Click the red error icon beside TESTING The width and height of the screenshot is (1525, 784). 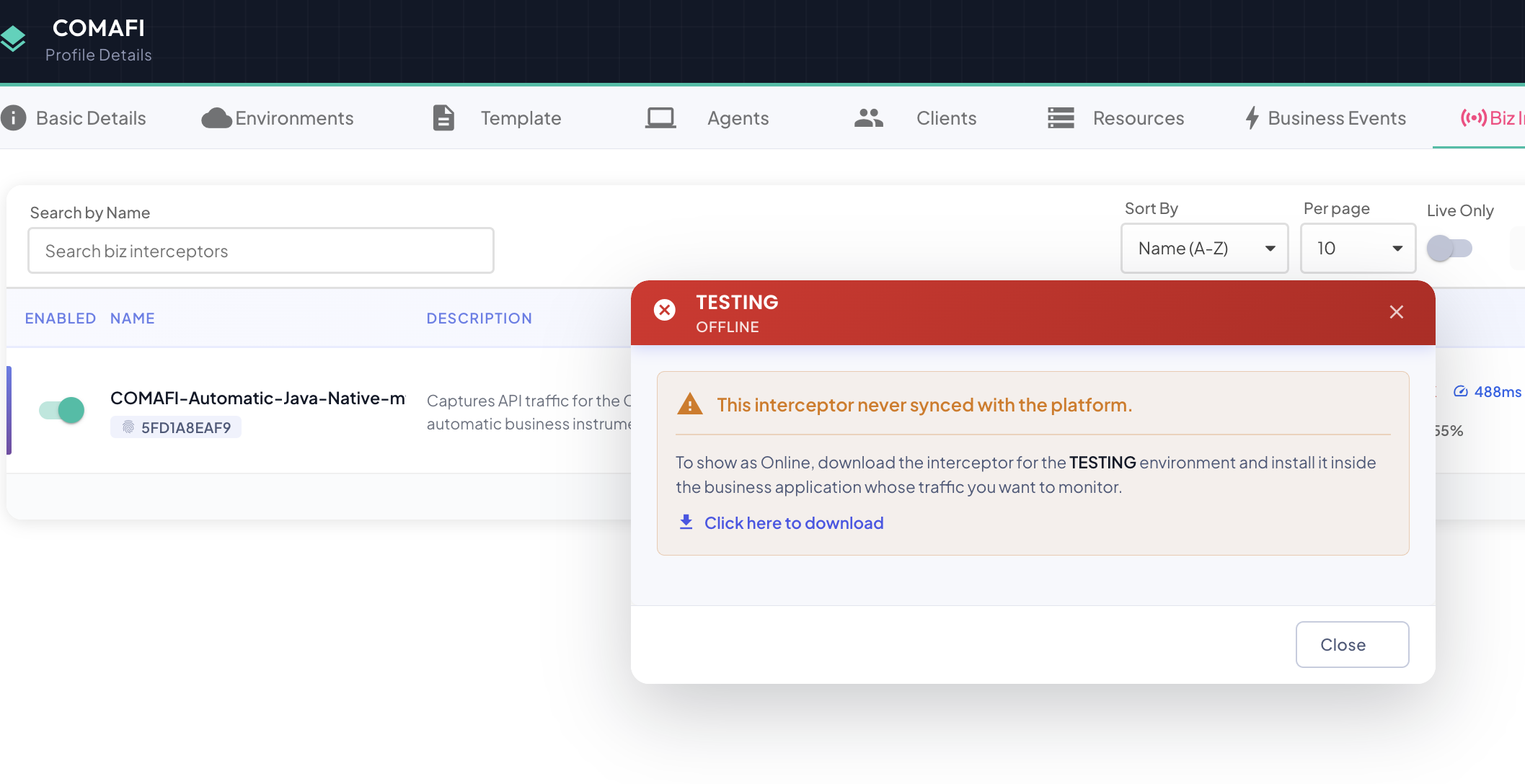pyautogui.click(x=665, y=310)
